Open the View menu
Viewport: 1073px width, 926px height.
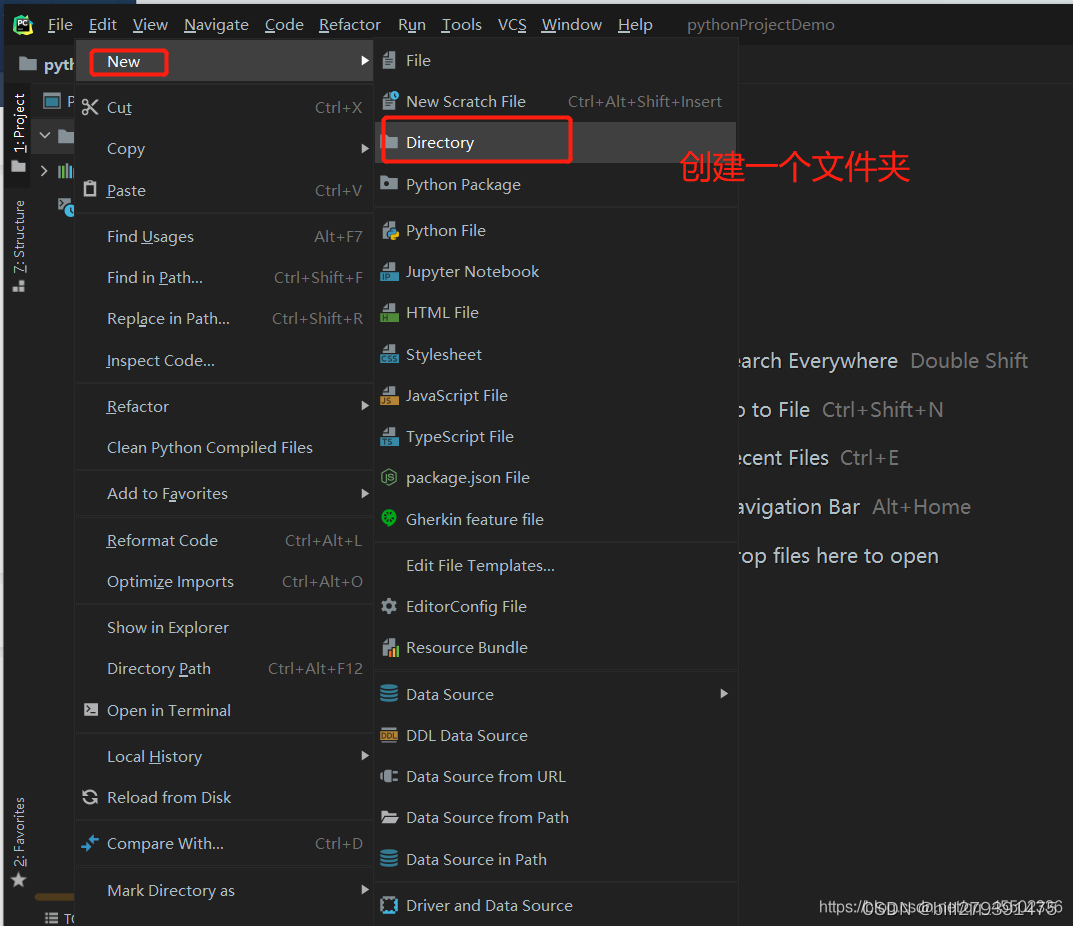[x=150, y=25]
